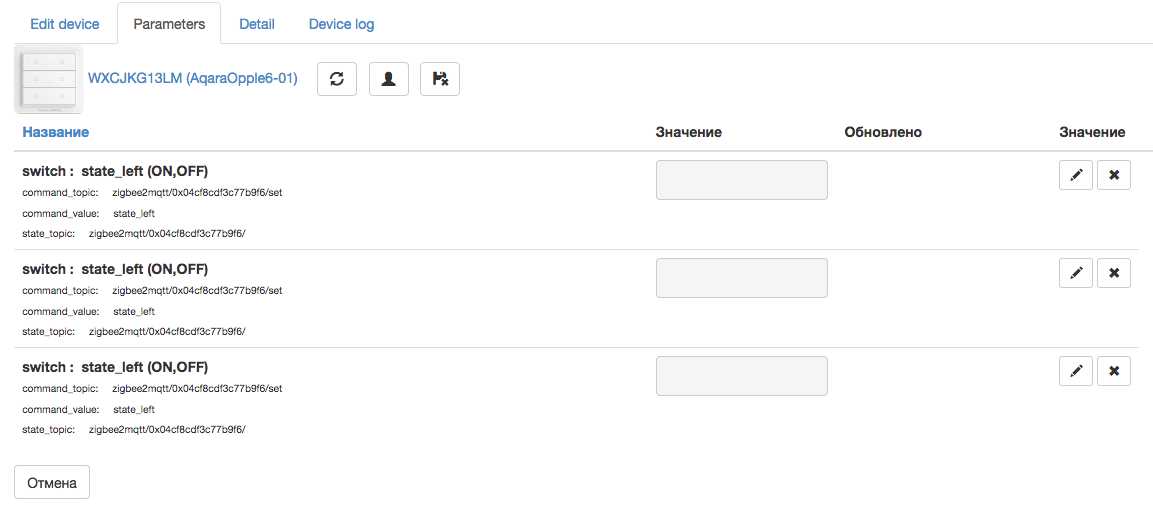Sort by the Название column header
The image size is (1153, 512).
[56, 132]
